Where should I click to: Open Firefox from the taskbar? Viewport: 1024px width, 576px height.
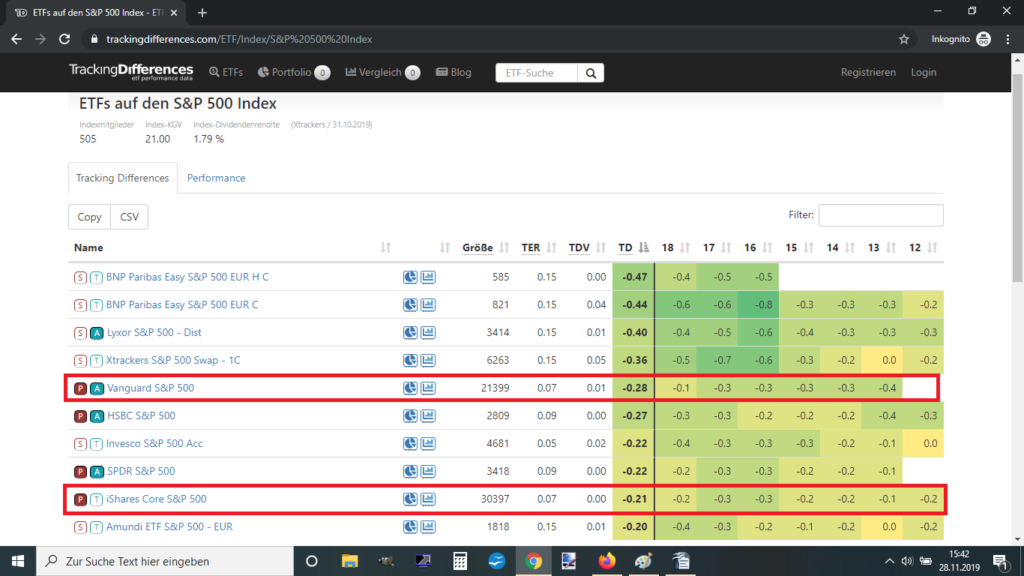pos(607,561)
